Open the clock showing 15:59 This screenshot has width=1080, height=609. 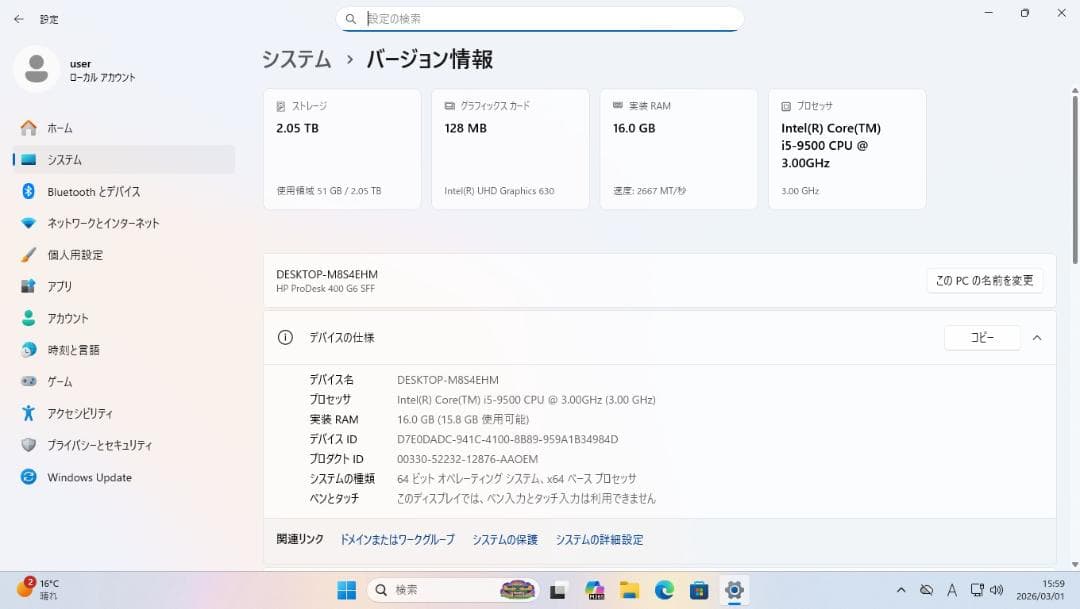click(x=1040, y=590)
